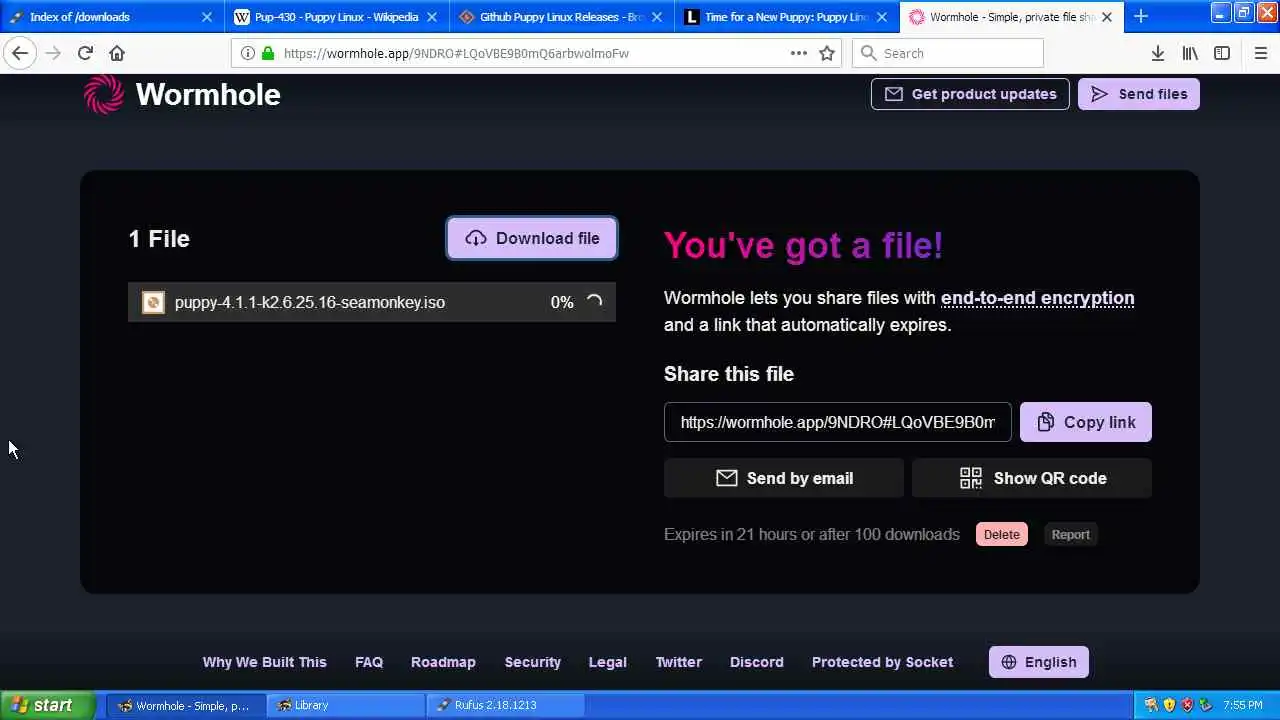
Task: Click Send by email
Action: tap(784, 478)
